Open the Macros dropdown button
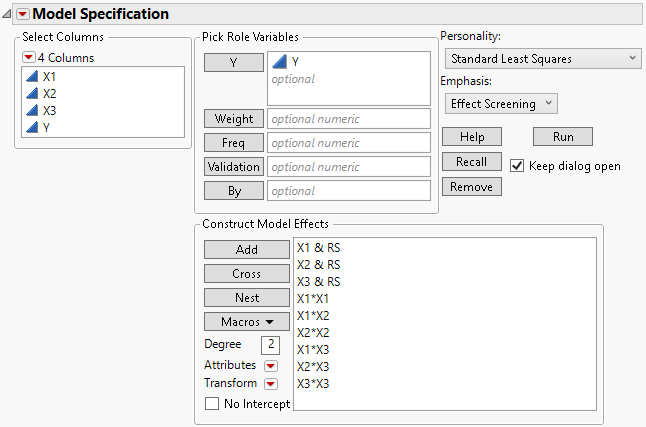The width and height of the screenshot is (646, 427). coord(247,321)
